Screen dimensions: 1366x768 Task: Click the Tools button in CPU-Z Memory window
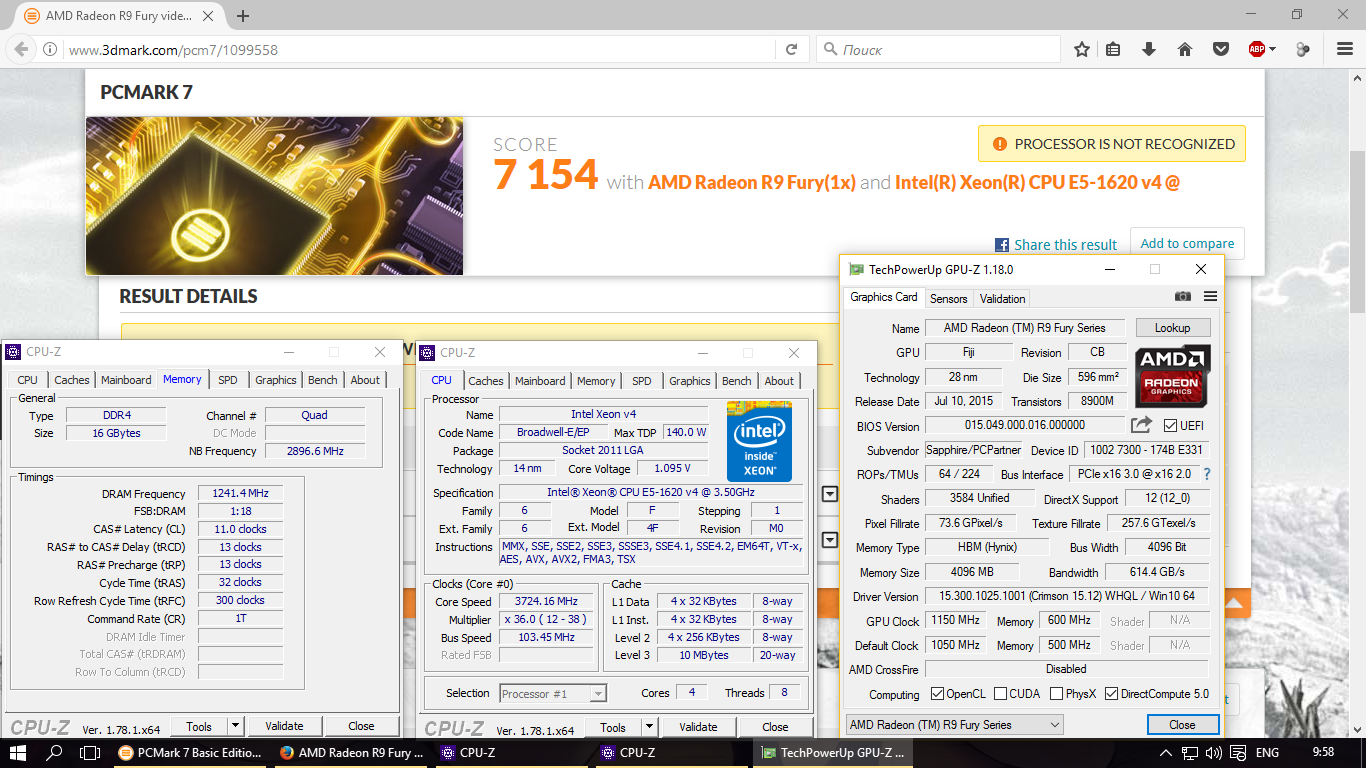pyautogui.click(x=199, y=726)
